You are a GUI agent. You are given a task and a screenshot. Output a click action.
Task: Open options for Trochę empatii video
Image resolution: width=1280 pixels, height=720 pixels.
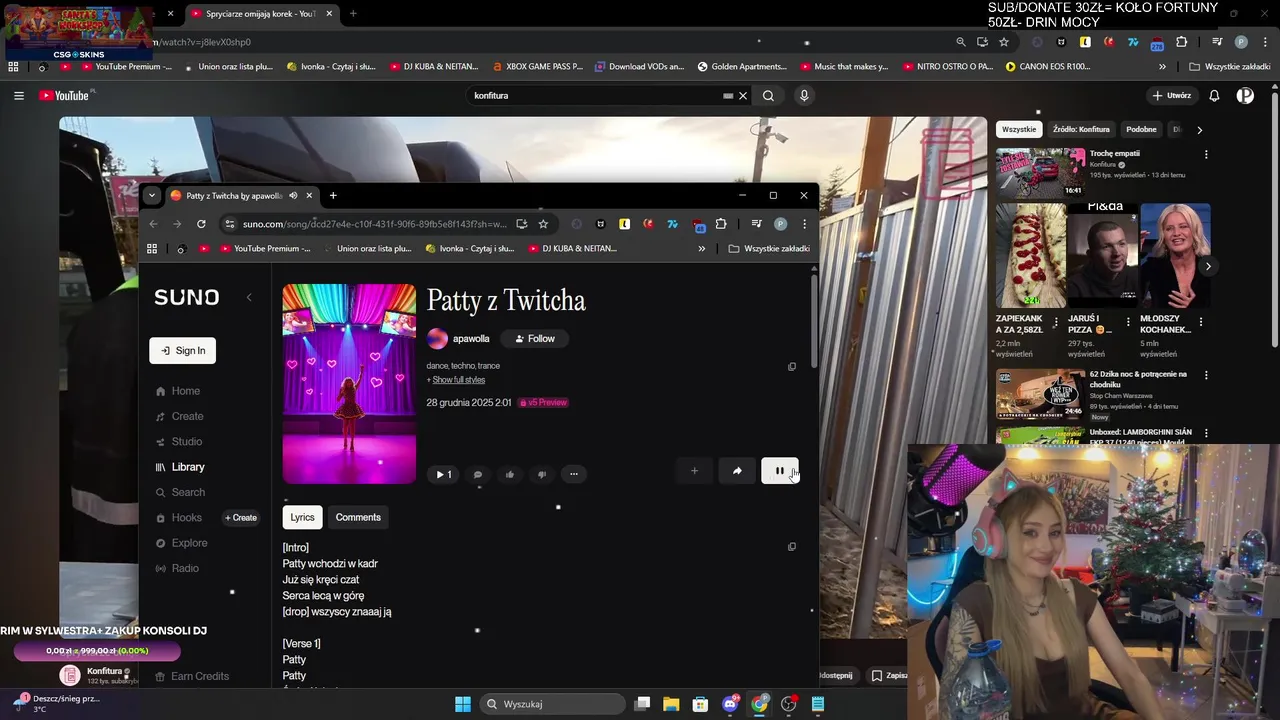pyautogui.click(x=1206, y=155)
